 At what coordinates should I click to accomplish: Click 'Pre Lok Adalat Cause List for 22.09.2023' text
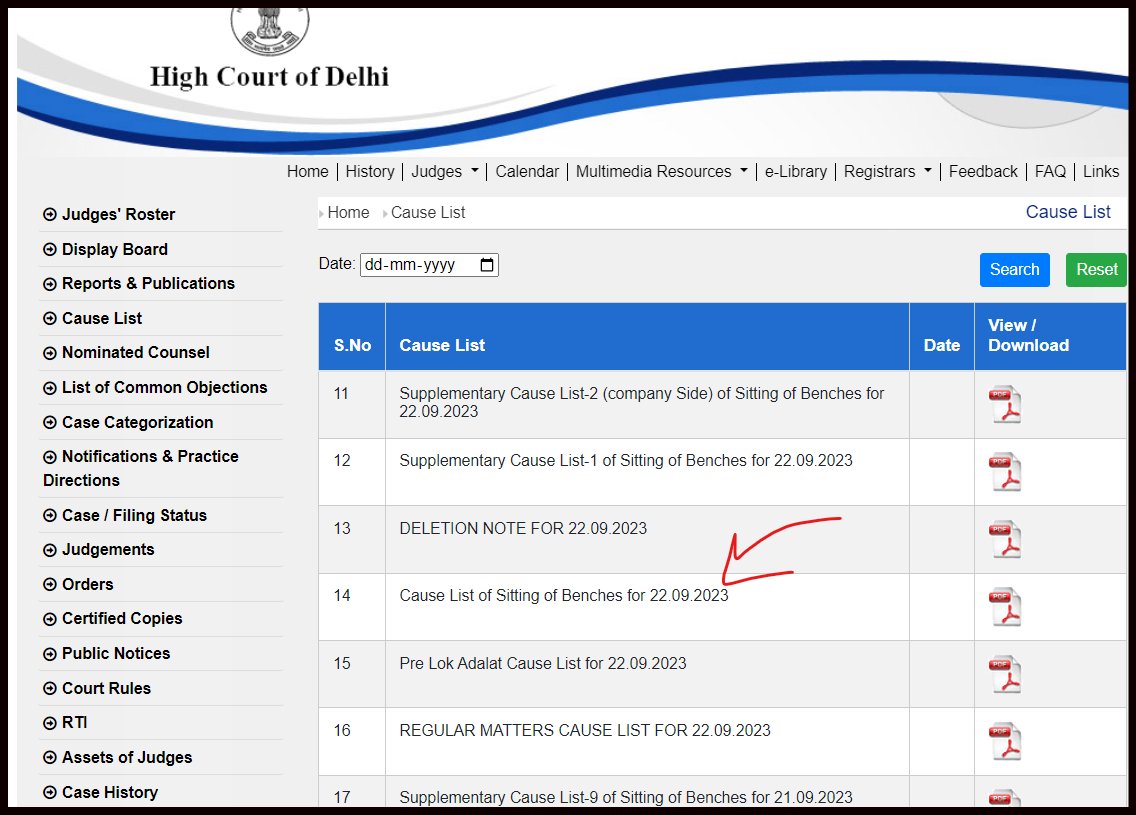[543, 664]
